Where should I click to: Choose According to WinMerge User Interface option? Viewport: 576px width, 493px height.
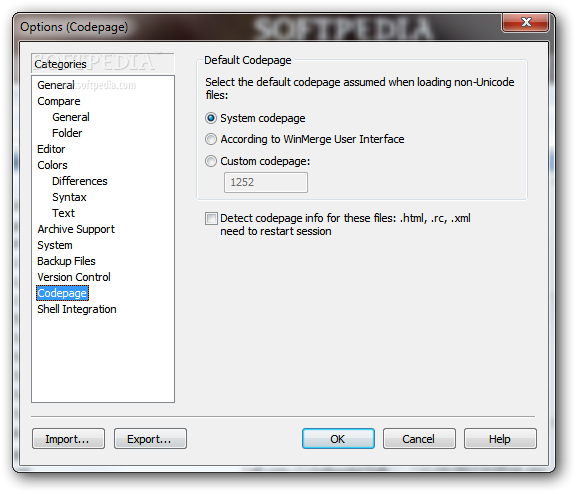pos(211,139)
